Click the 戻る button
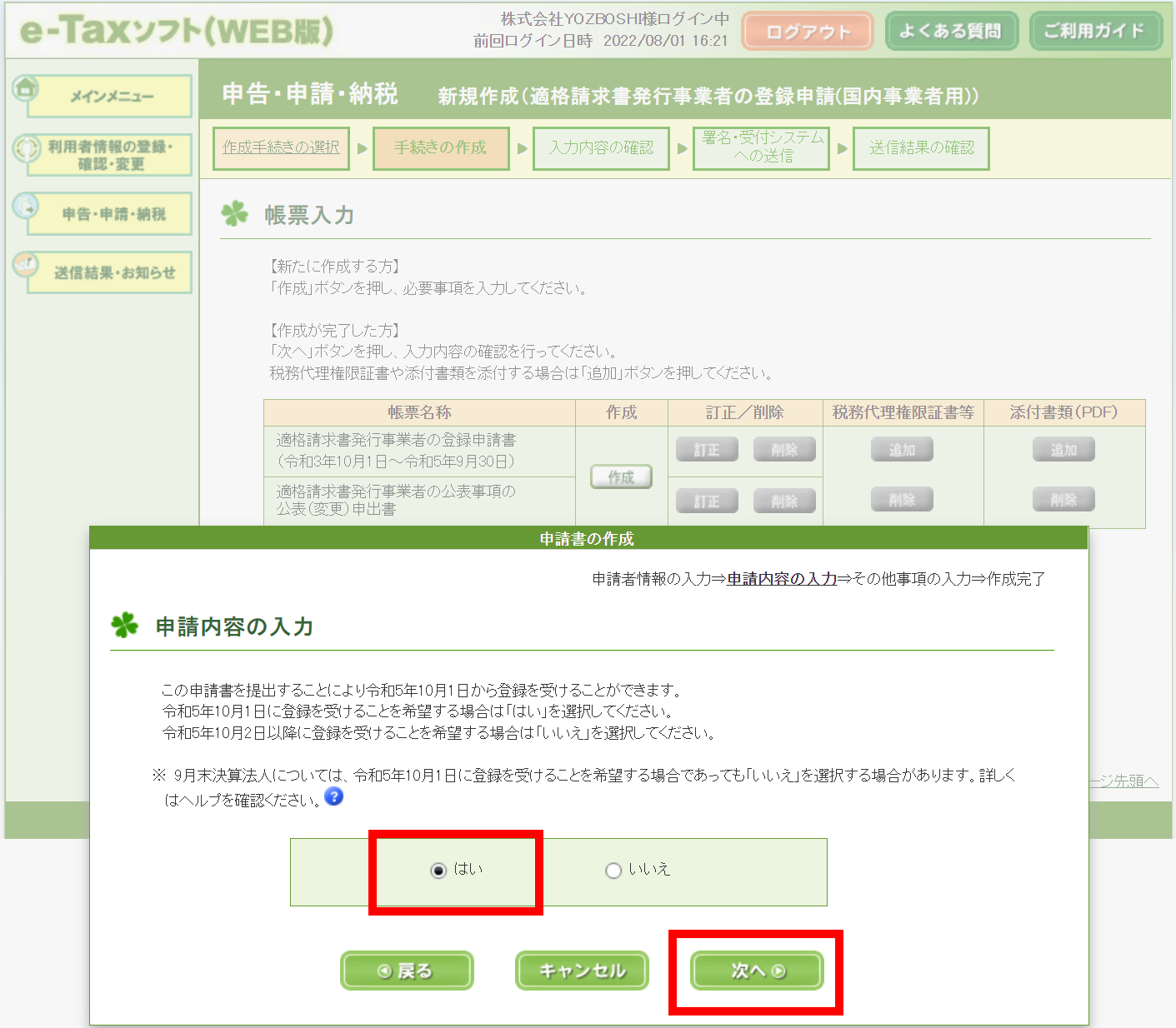 (407, 971)
